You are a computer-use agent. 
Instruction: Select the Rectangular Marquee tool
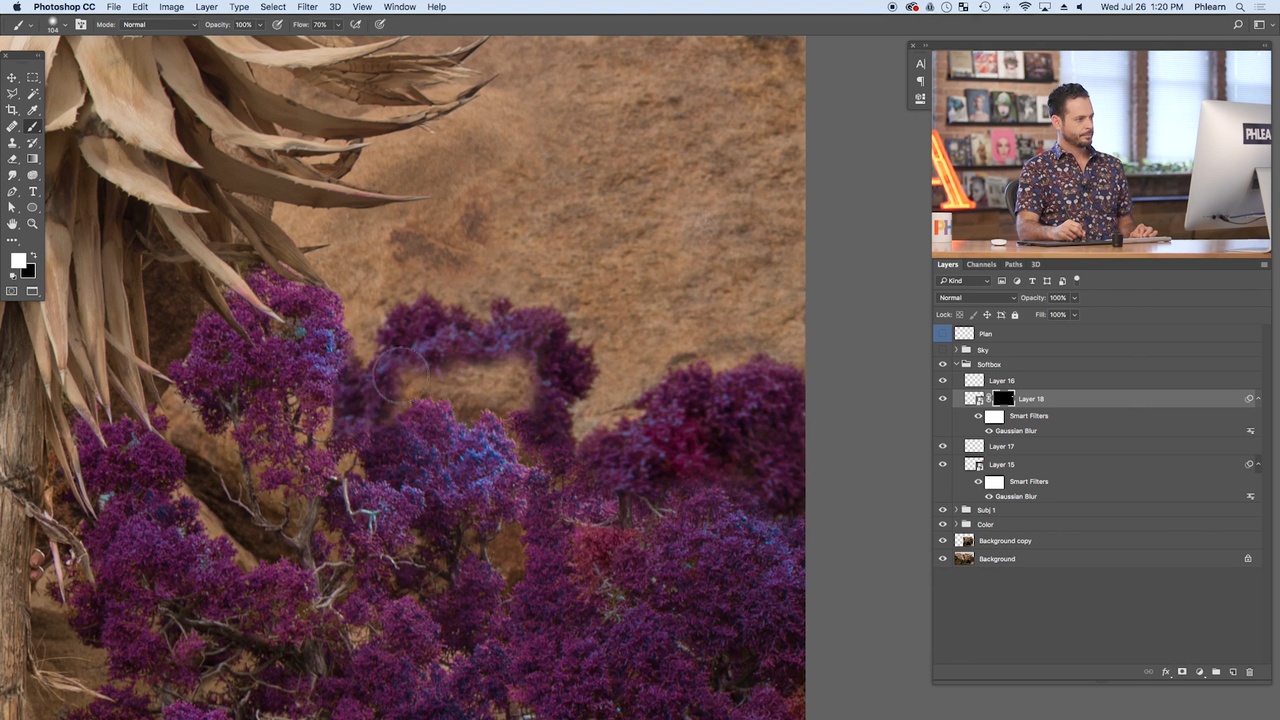(33, 77)
